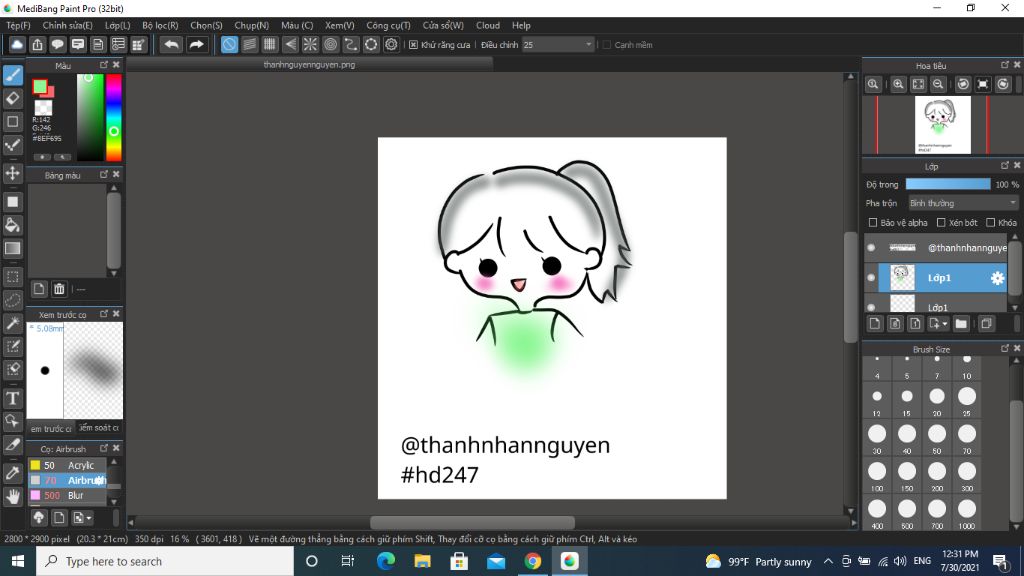Open the Cloud menu
The image size is (1024, 576).
(488, 25)
